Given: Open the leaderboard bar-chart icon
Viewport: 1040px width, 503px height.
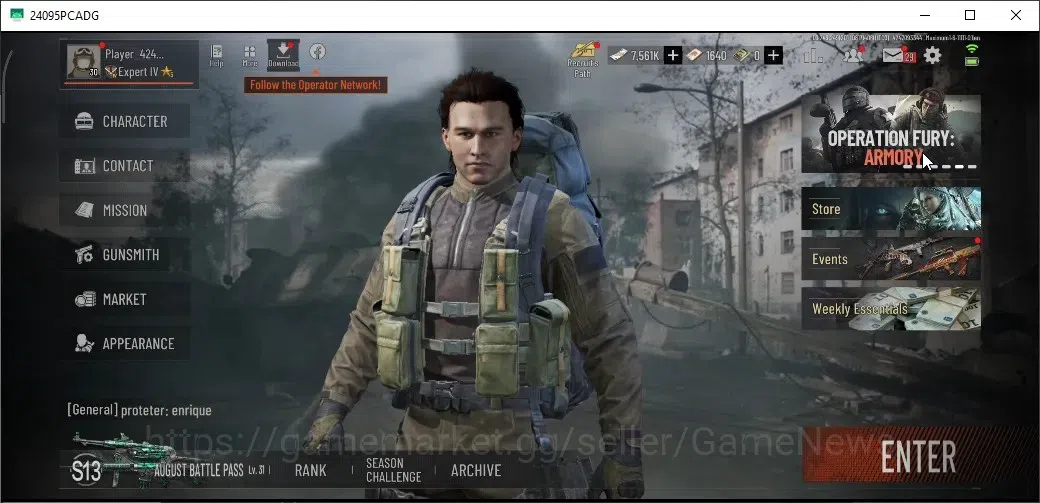Looking at the screenshot, I should pos(812,56).
